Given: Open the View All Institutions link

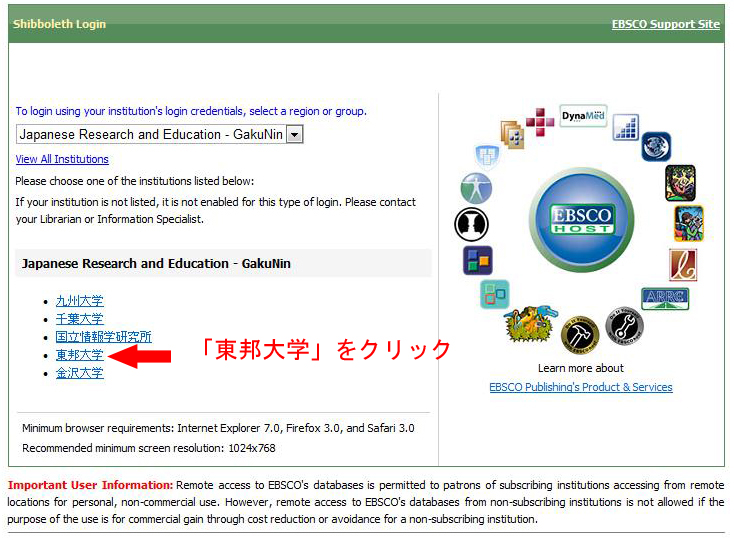Looking at the screenshot, I should point(62,159).
